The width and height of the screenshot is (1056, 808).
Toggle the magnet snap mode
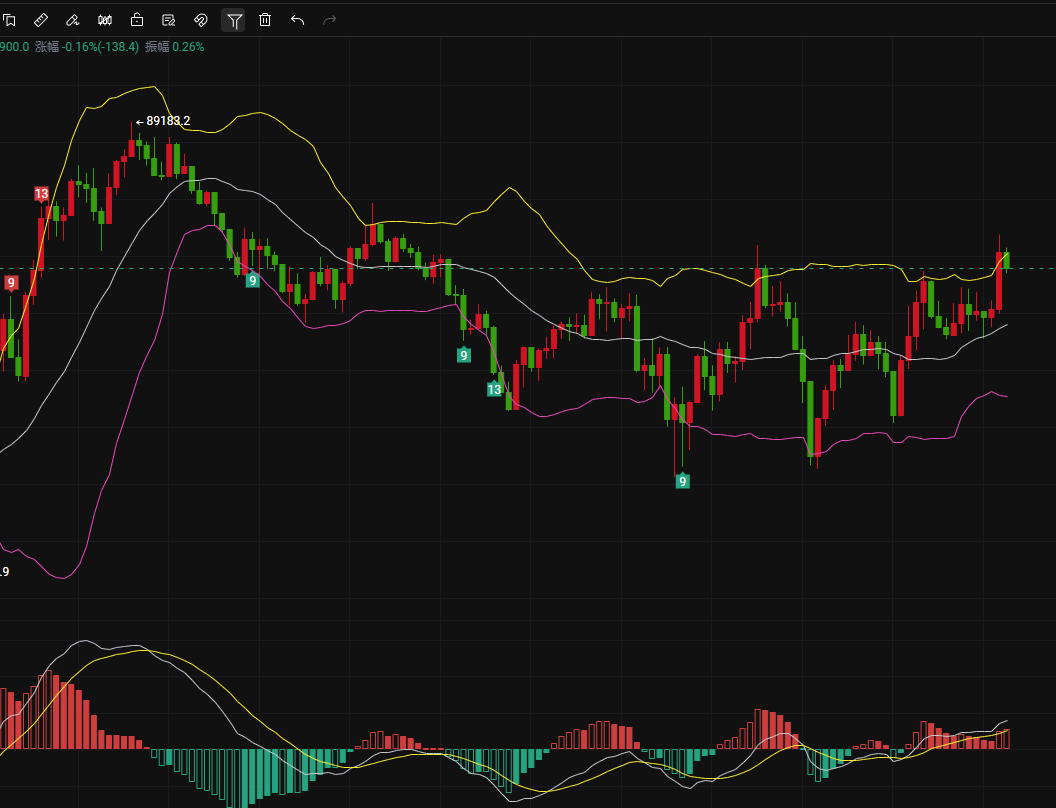201,20
